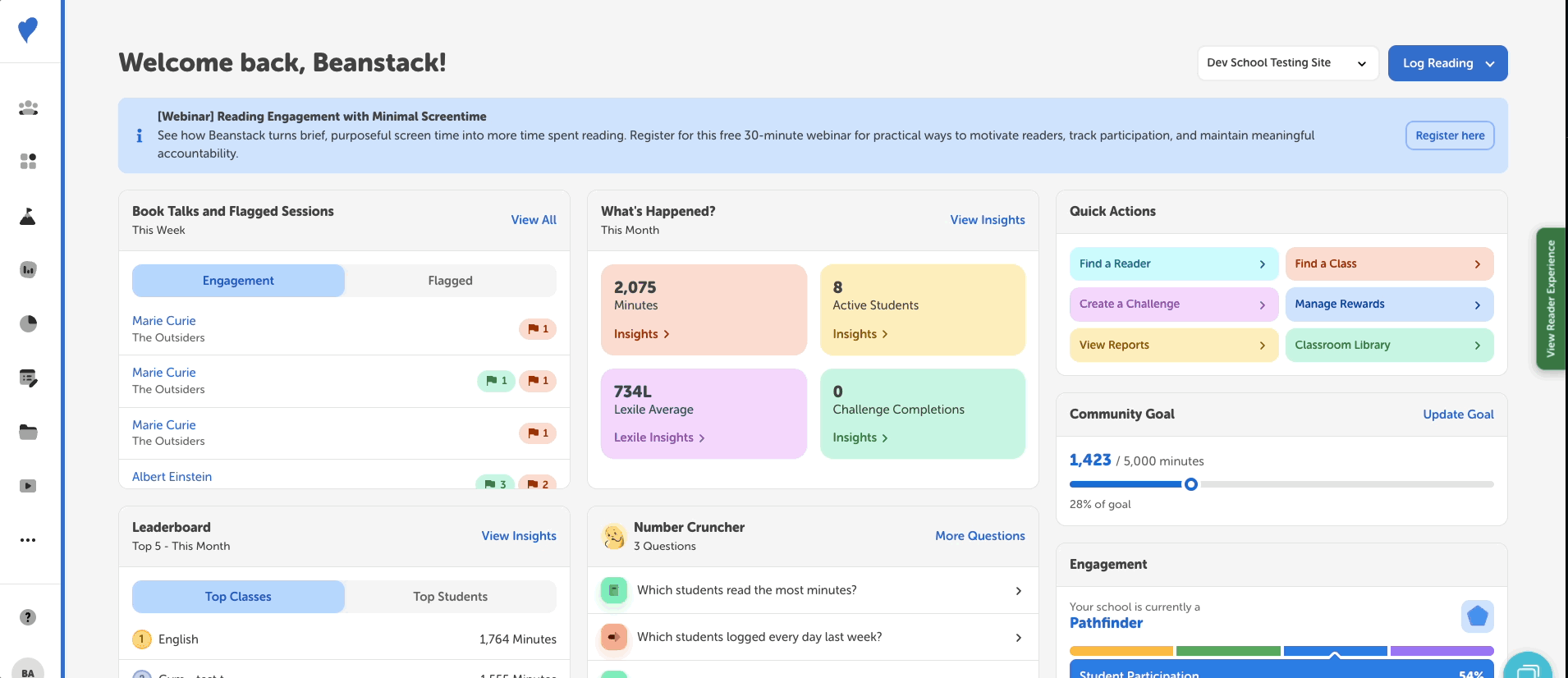This screenshot has height=678, width=1568.
Task: Open the help question mark icon
Action: tap(28, 617)
